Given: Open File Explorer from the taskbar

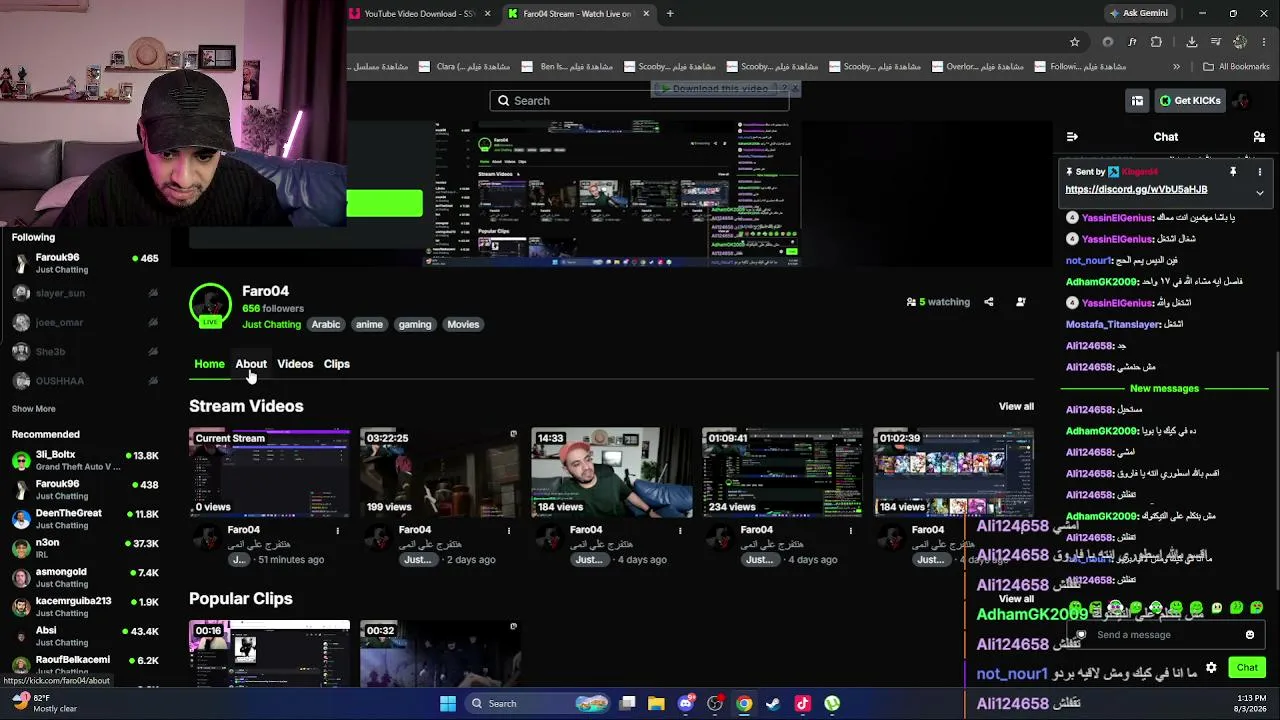Looking at the screenshot, I should pos(656,704).
